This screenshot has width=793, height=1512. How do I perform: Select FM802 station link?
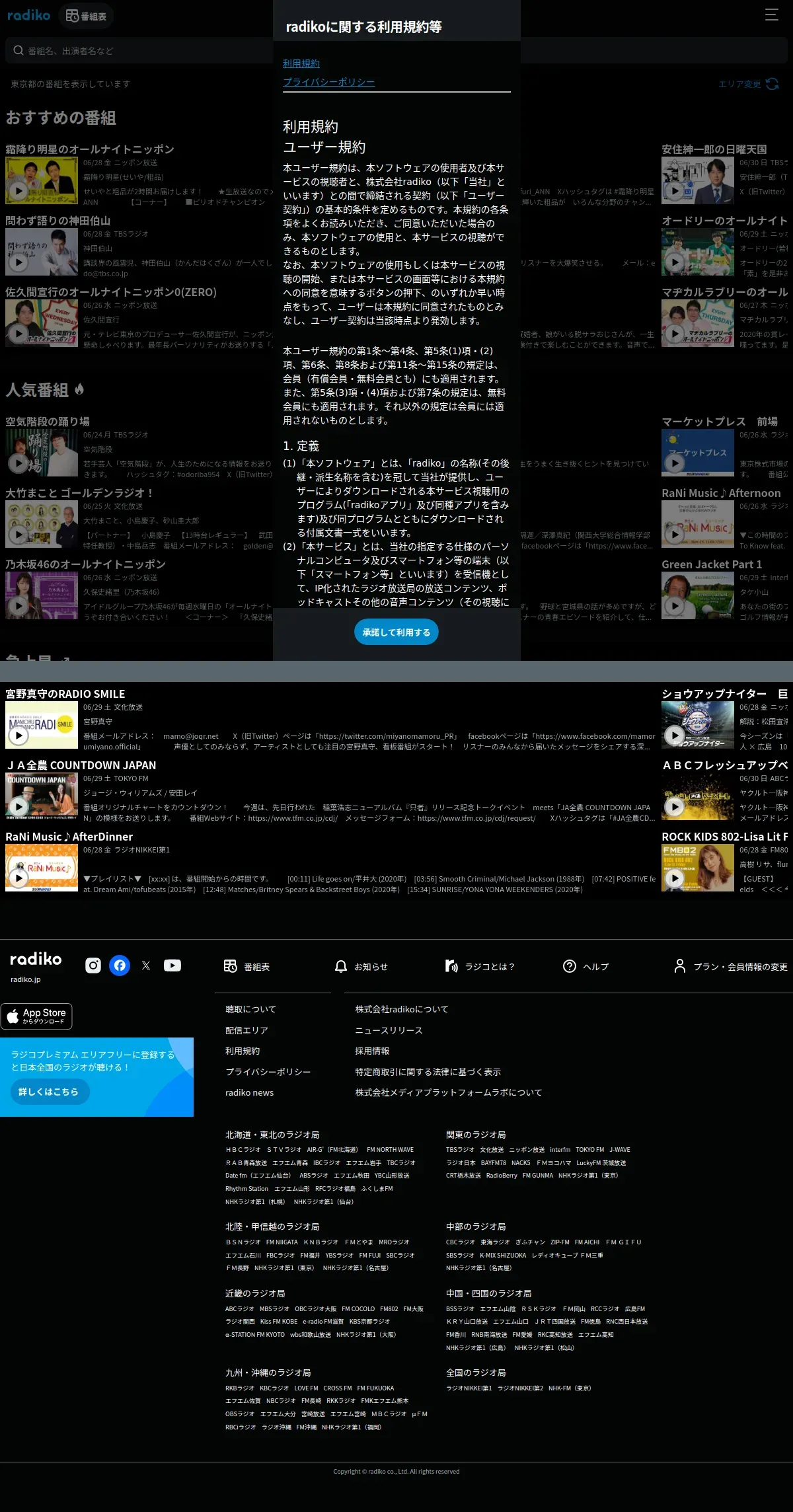(389, 1309)
